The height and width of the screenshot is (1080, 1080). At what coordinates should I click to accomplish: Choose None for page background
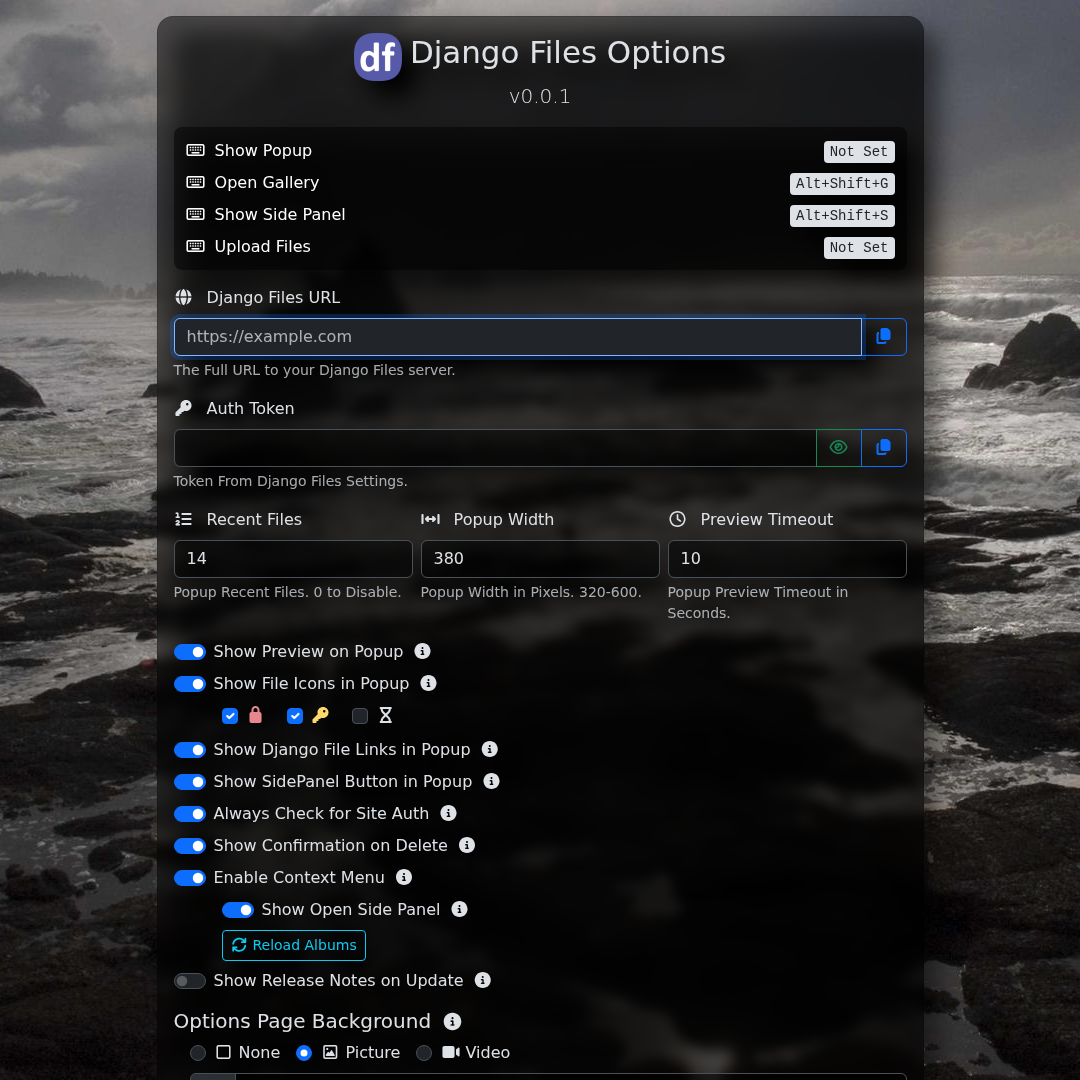(x=198, y=1053)
